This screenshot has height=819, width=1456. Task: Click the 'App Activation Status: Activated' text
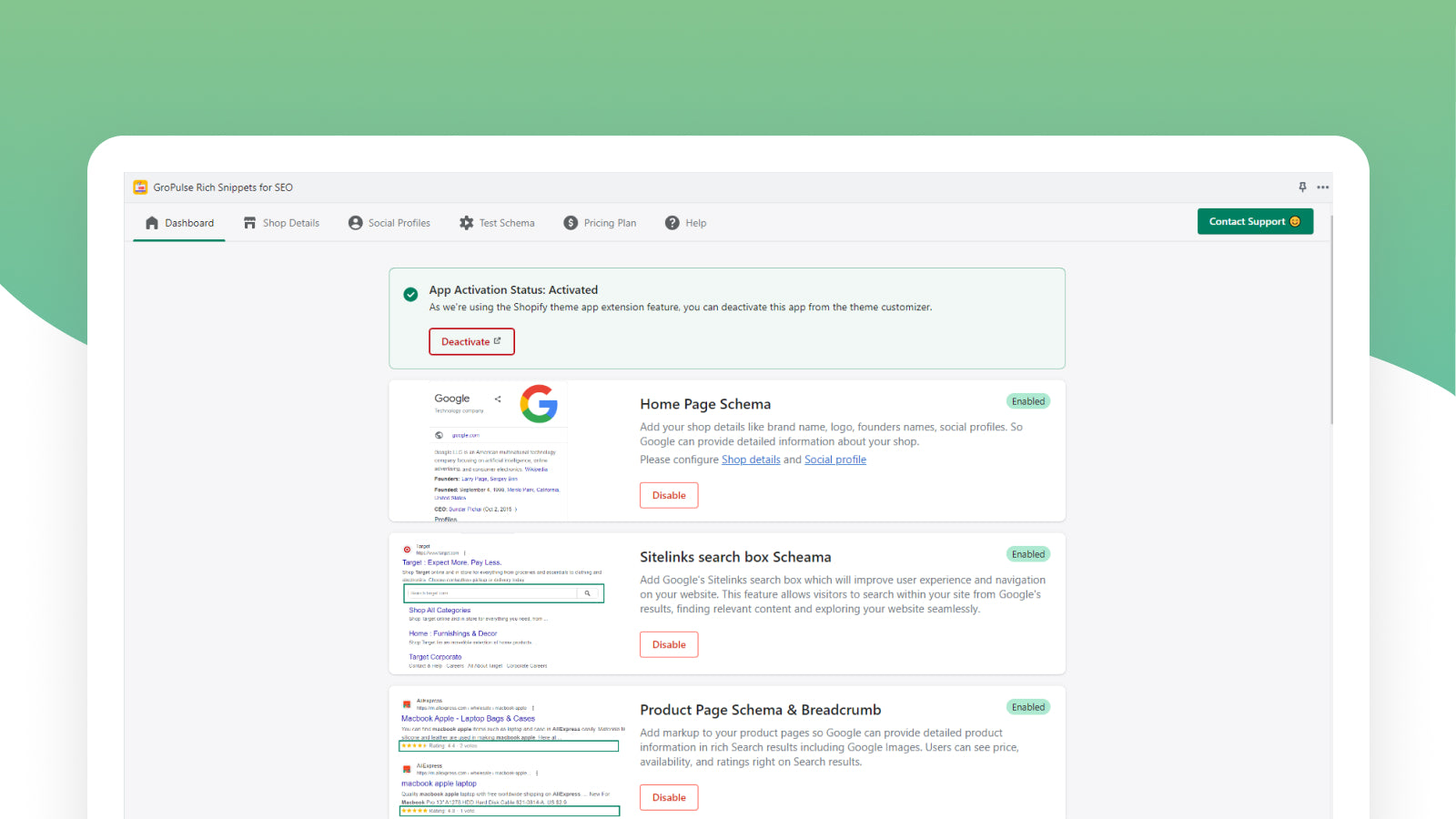coord(513,289)
